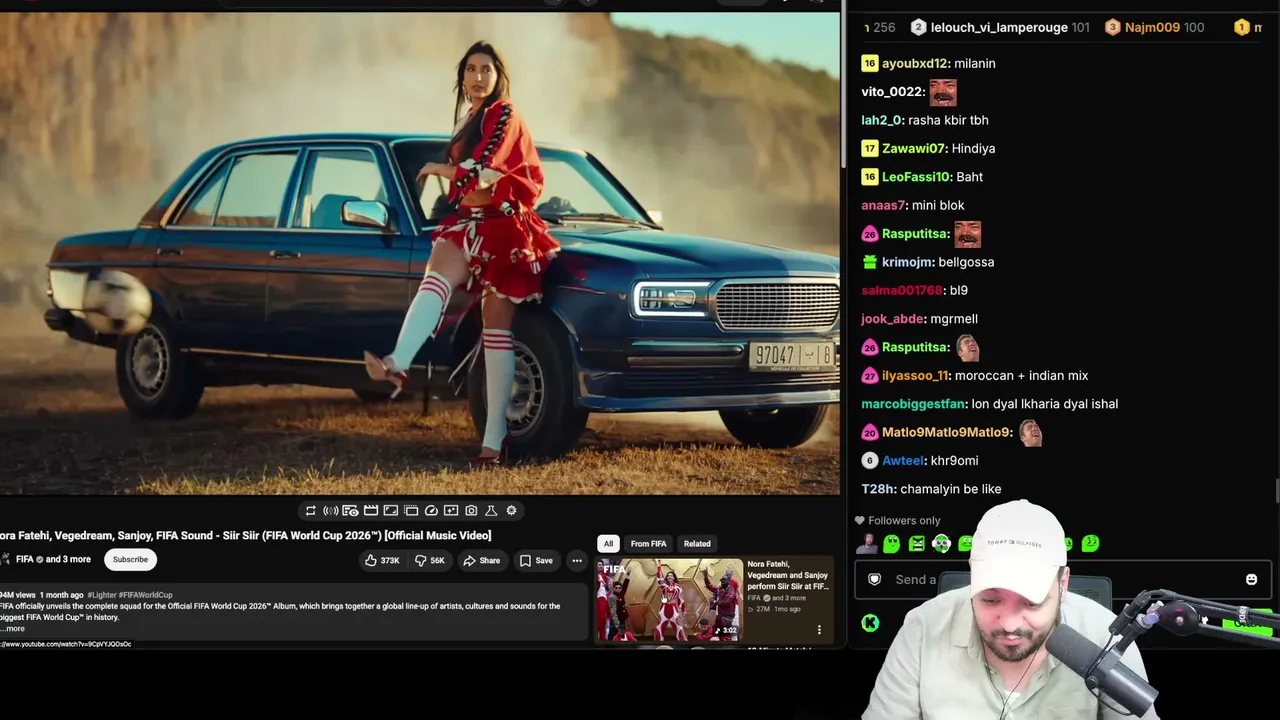This screenshot has width=1280, height=720.
Task: Click the sound-waves audio icon in player toolbar
Action: point(330,510)
